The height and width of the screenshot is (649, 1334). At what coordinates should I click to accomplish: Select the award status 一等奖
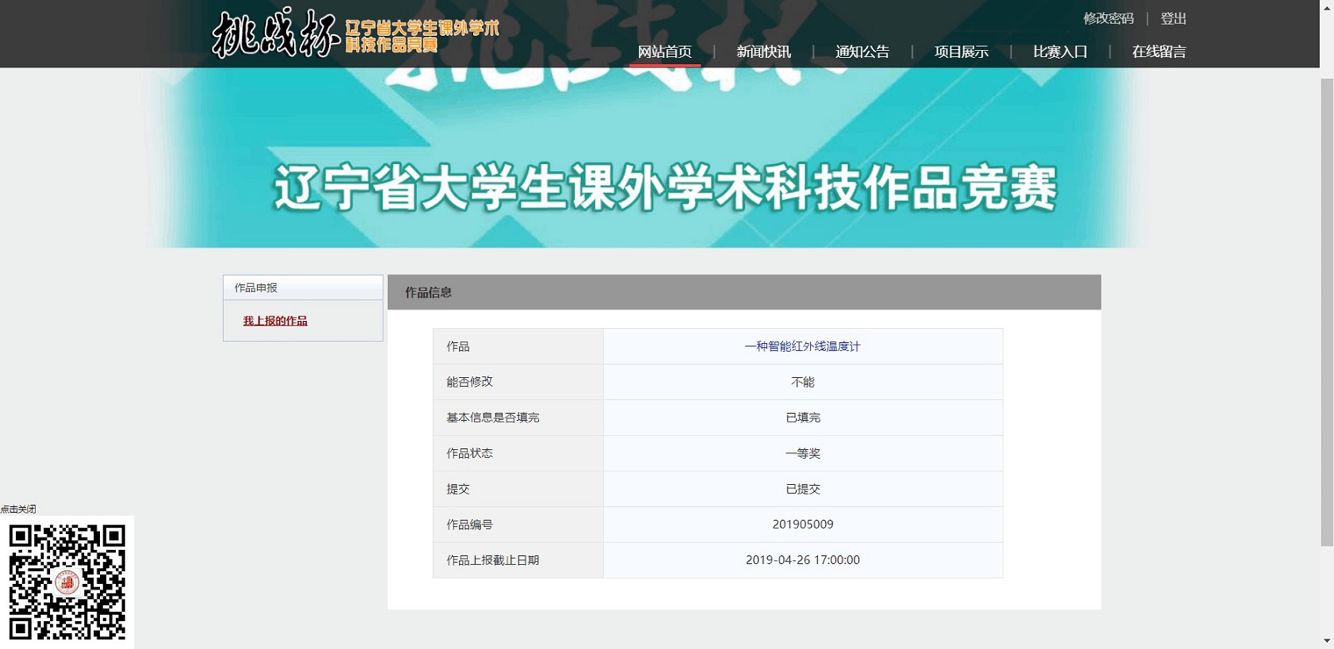tap(802, 453)
